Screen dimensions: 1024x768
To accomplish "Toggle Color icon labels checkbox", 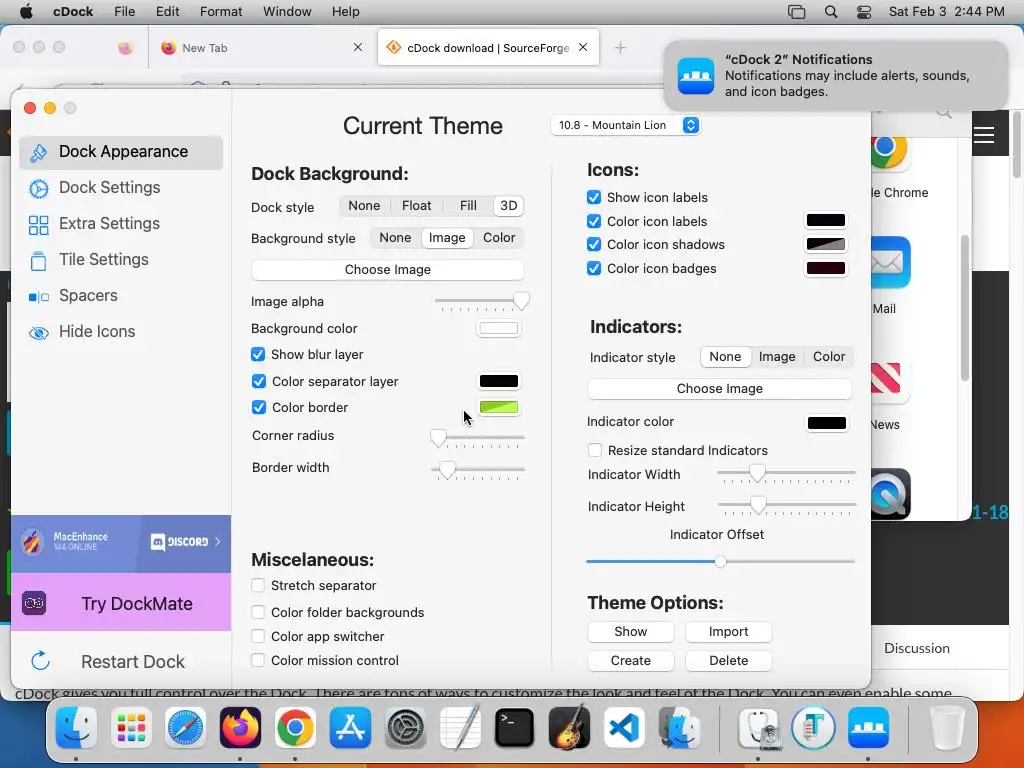I will pyautogui.click(x=594, y=221).
